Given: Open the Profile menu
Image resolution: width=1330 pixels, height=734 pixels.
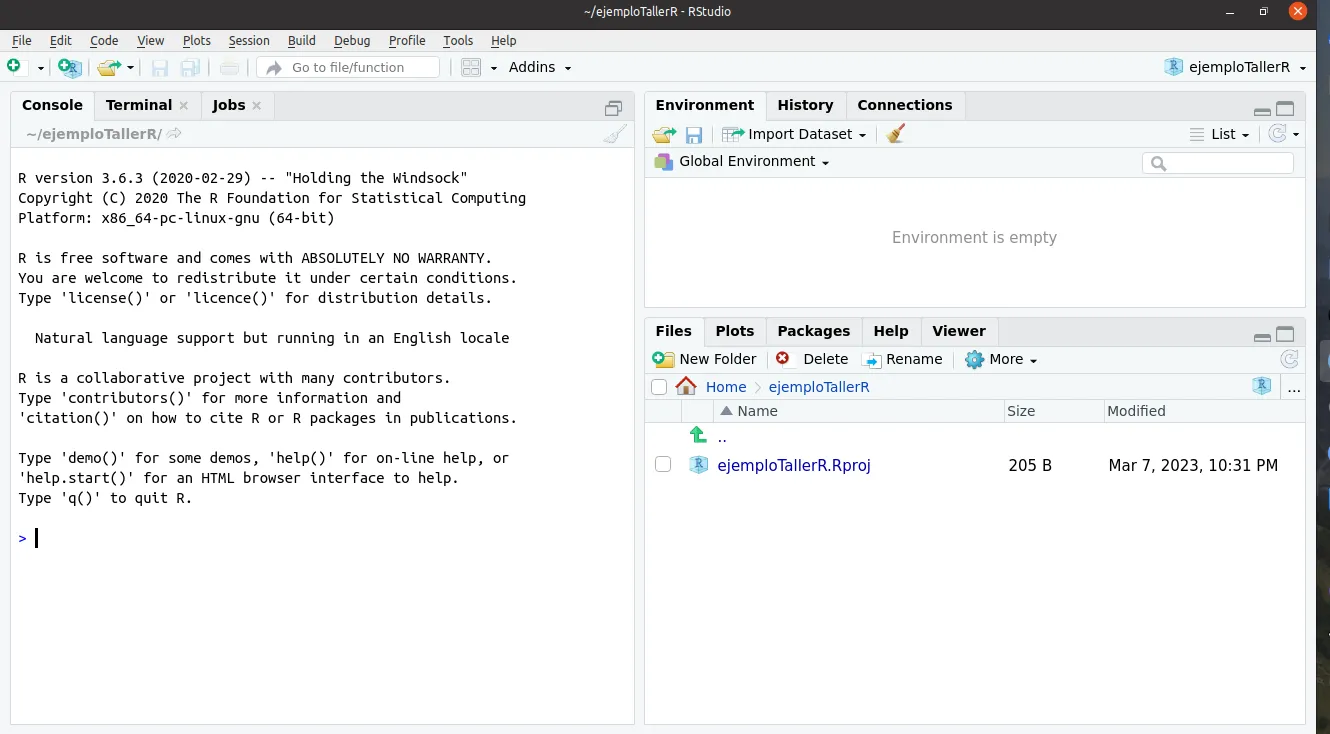Looking at the screenshot, I should pyautogui.click(x=407, y=40).
